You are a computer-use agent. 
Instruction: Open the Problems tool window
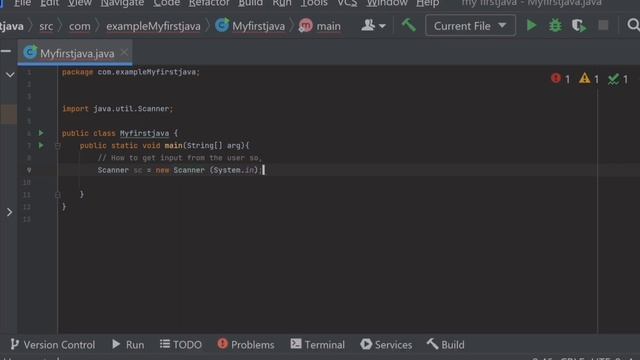(x=246, y=344)
